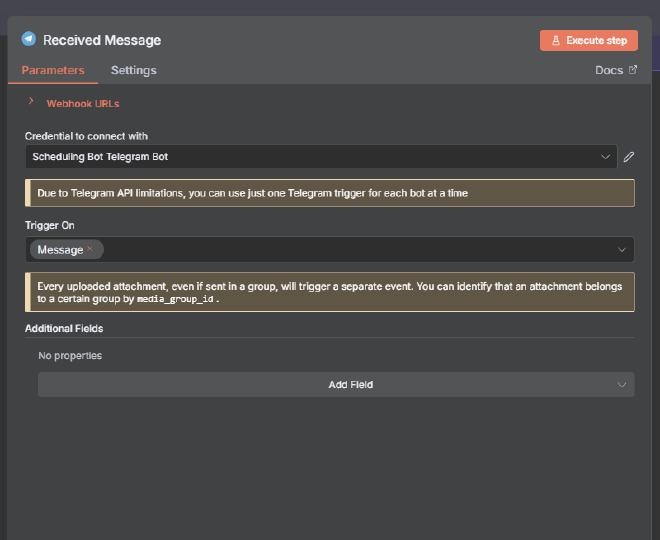
Task: Remove the Message tag with its x
Action: click(x=90, y=250)
